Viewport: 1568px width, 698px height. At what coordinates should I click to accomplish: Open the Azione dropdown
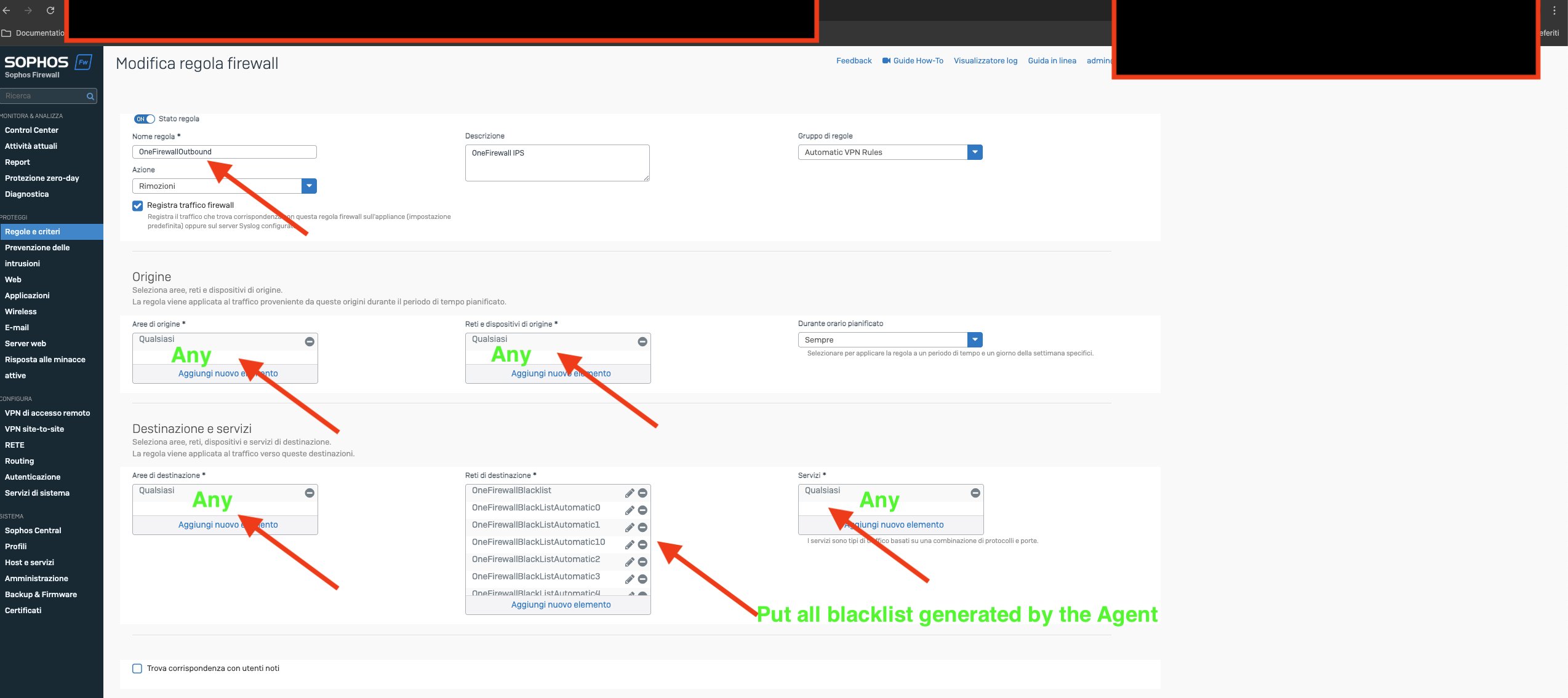[225, 186]
